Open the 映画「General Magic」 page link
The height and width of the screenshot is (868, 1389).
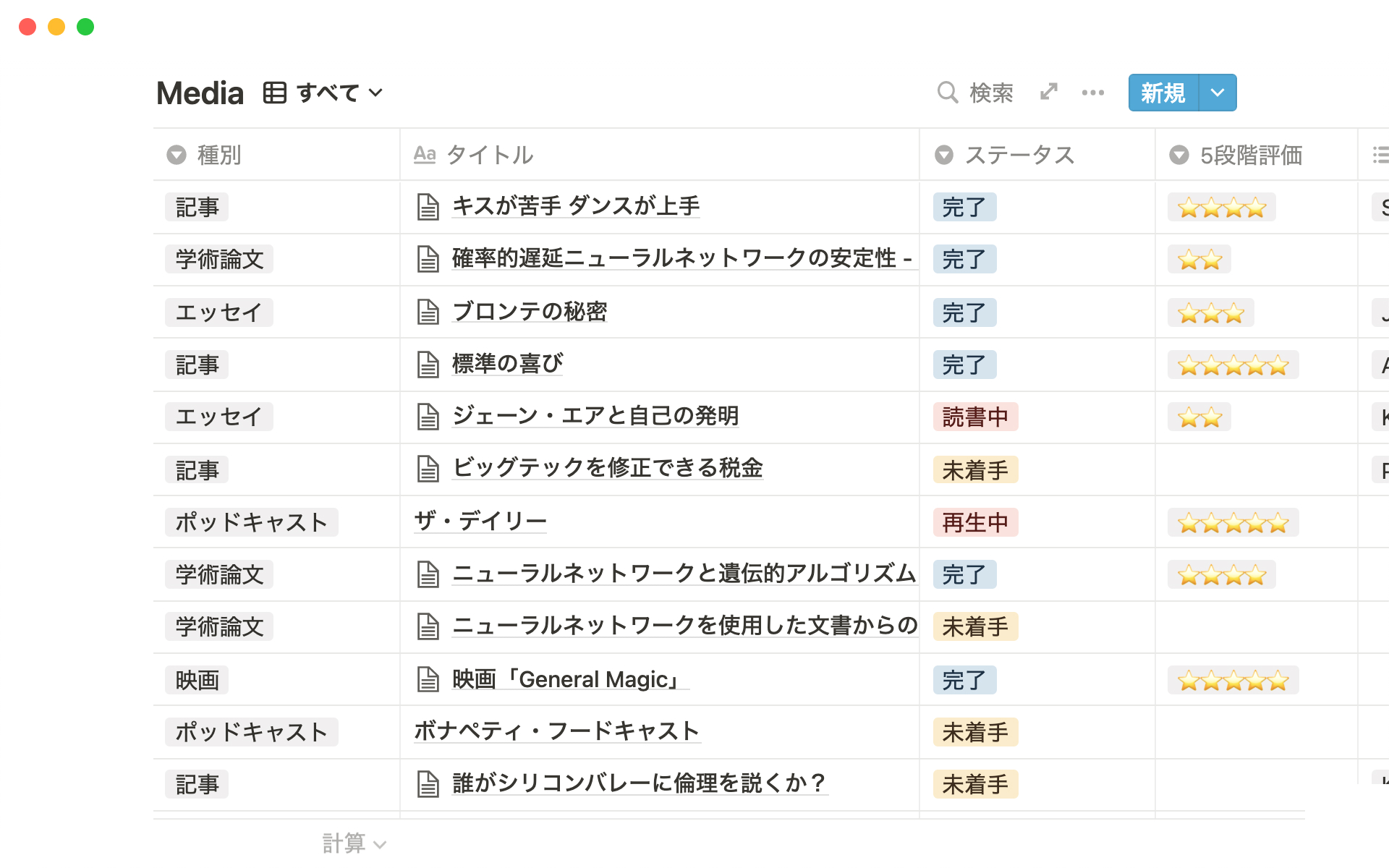tap(569, 679)
